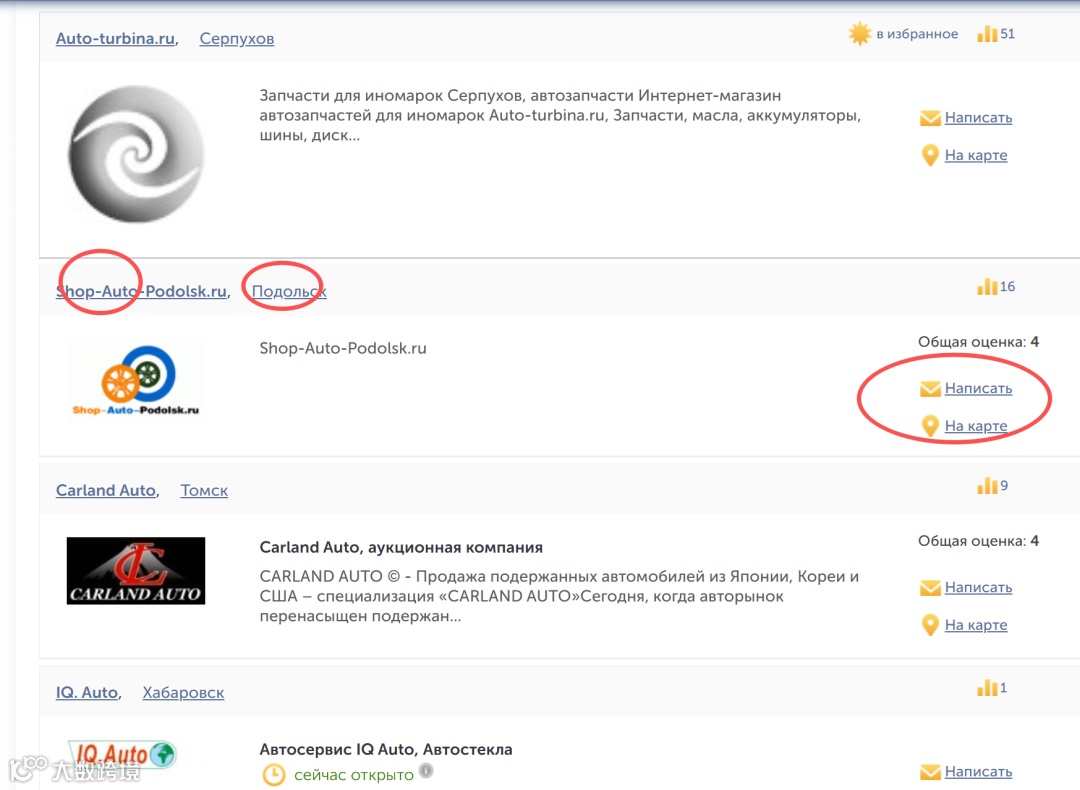Click Написать link for Shop-Auto-Podolsk.ru

click(978, 388)
